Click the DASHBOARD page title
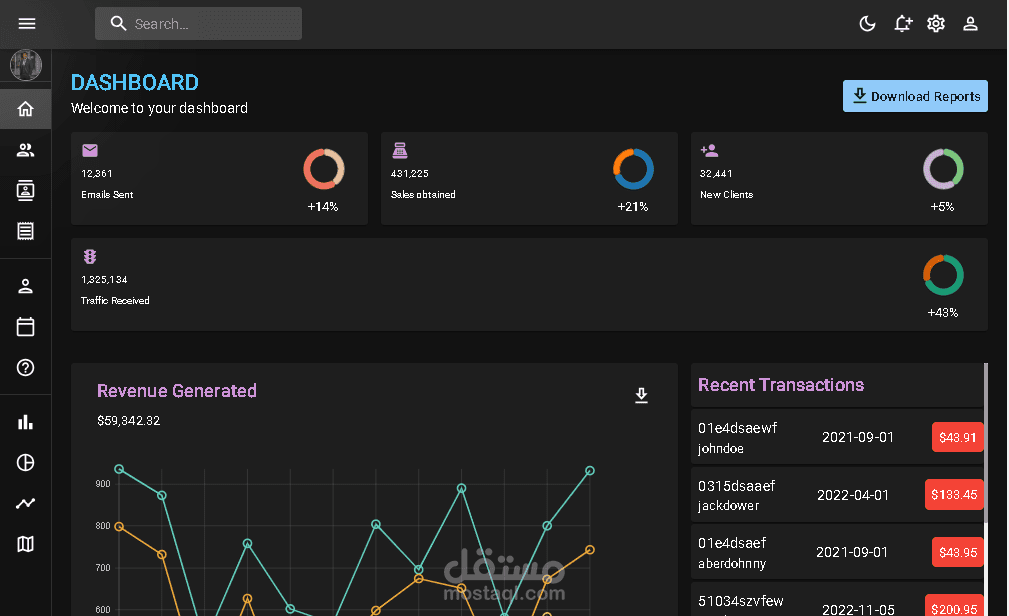 pos(134,82)
